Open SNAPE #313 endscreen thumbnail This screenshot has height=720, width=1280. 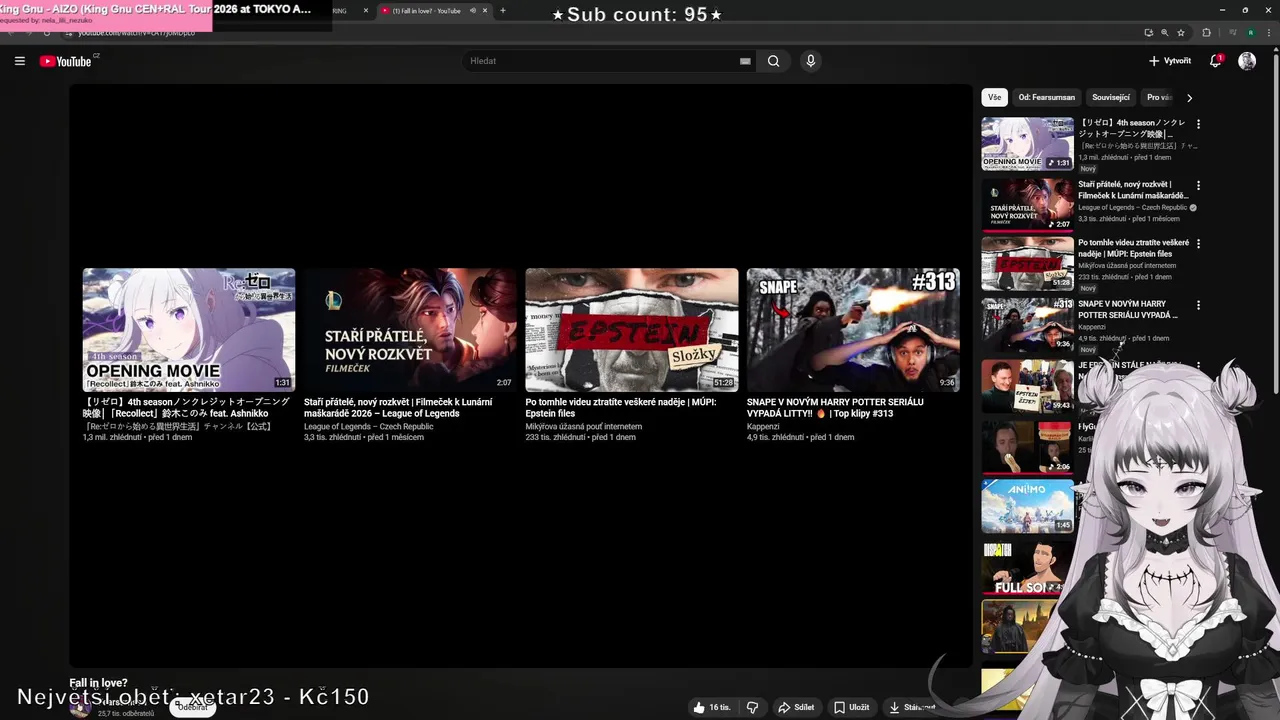pos(853,329)
